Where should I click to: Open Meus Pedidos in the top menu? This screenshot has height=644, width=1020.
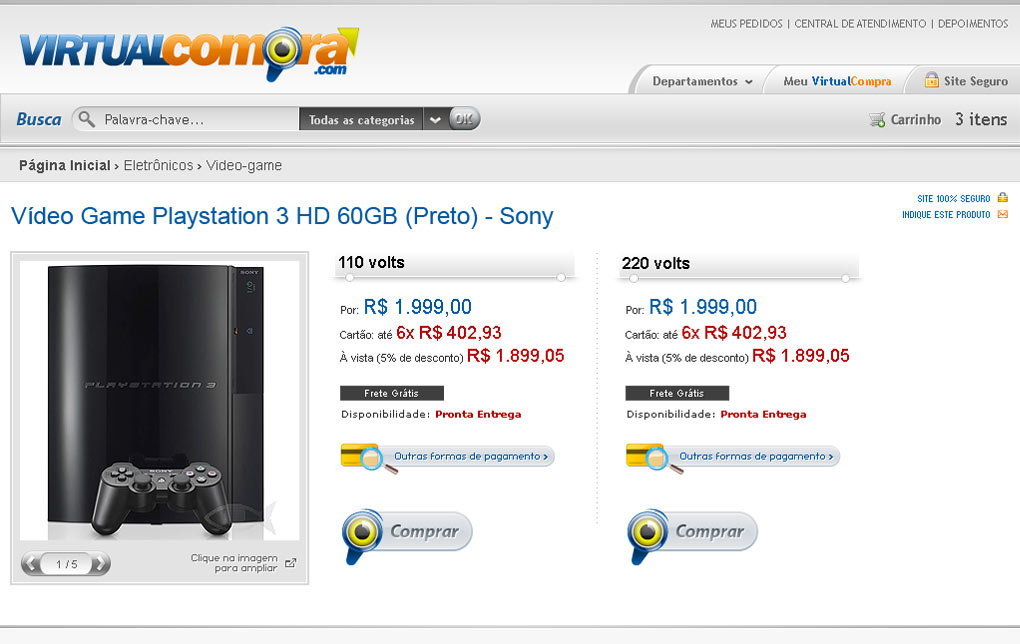pos(746,23)
